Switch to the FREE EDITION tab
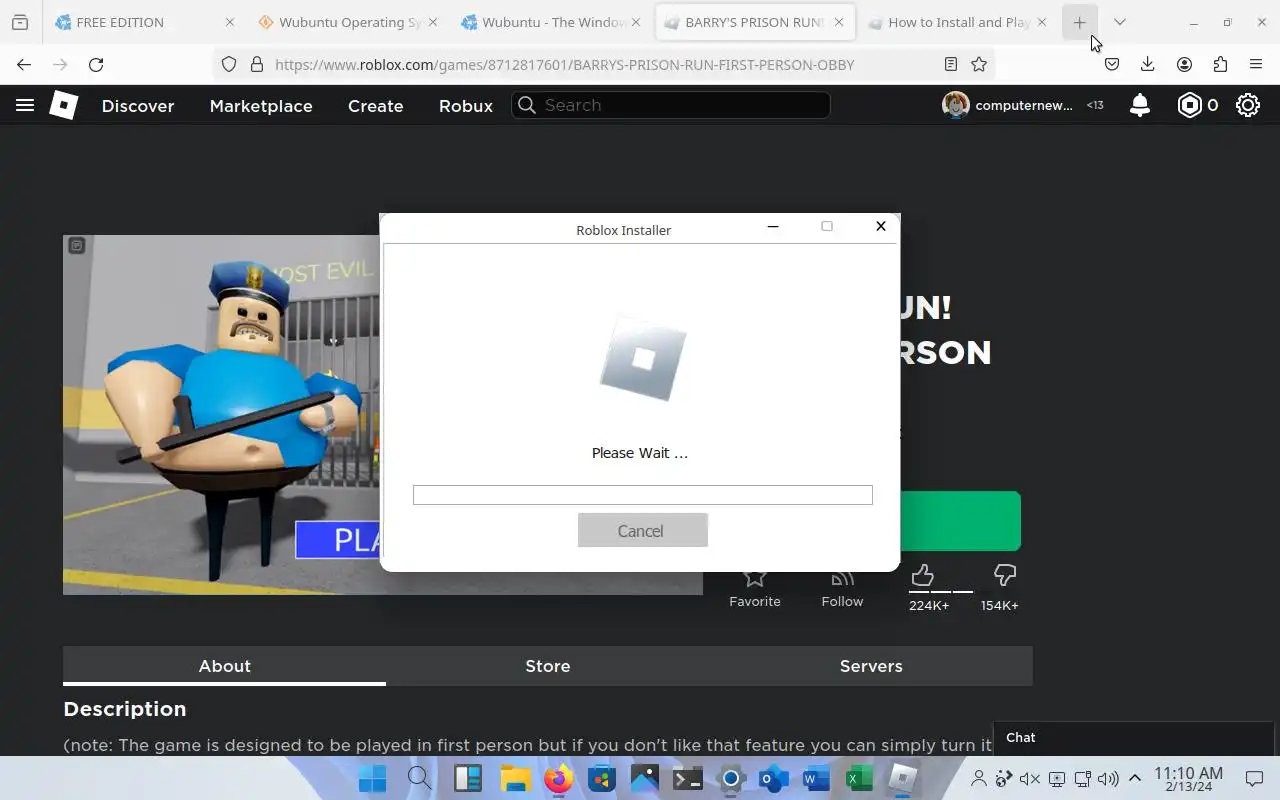 pyautogui.click(x=147, y=22)
